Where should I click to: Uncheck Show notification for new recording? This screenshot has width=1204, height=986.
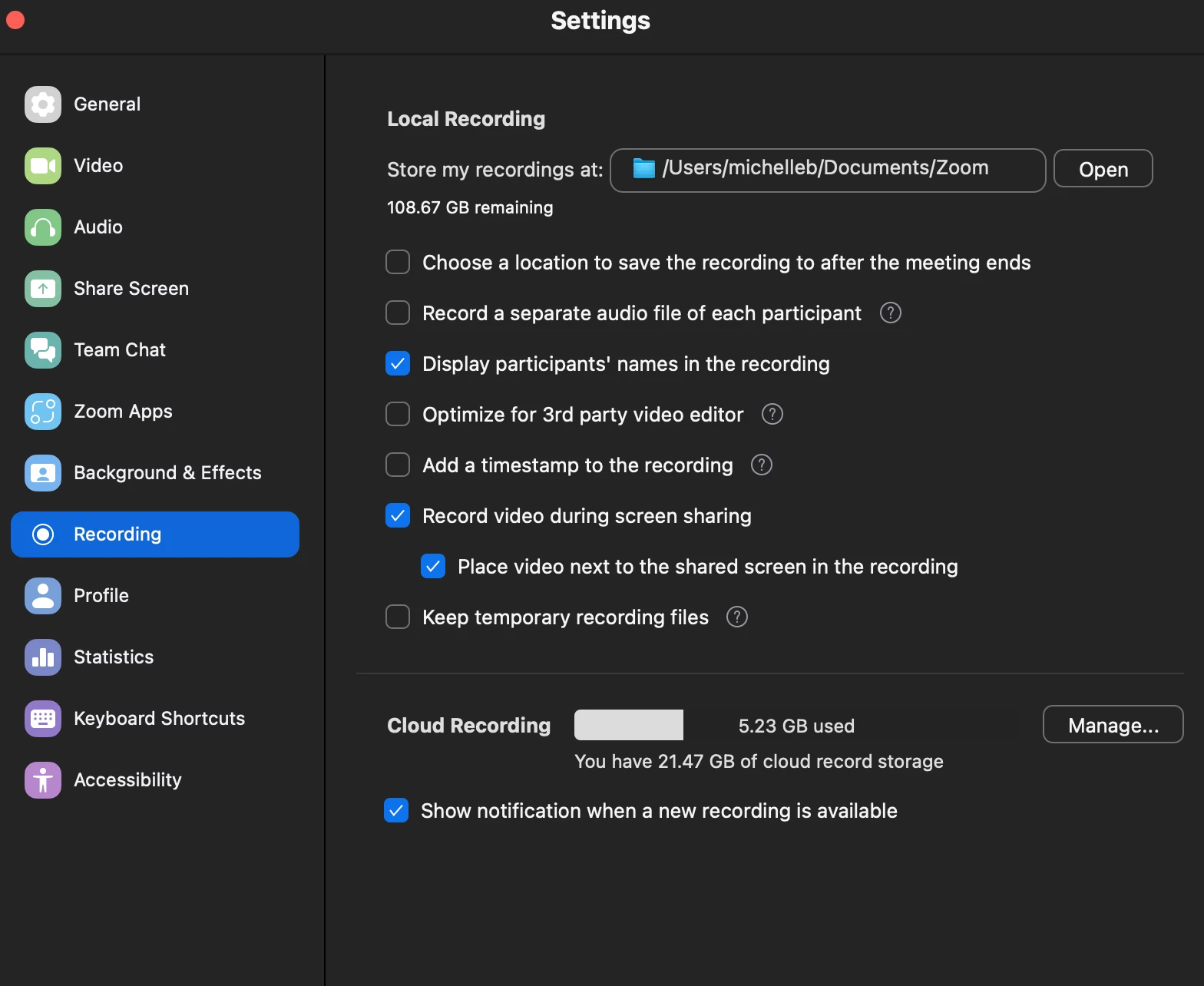[396, 811]
